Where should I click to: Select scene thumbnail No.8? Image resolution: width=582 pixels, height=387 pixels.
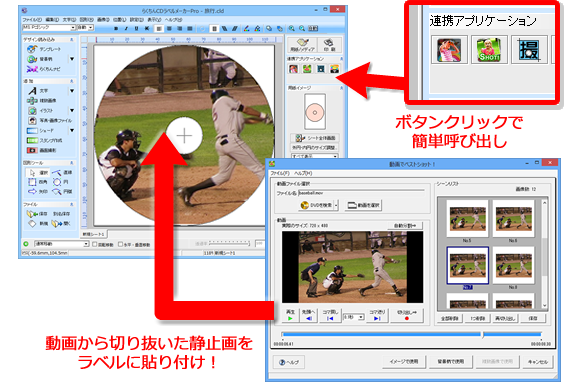513,266
